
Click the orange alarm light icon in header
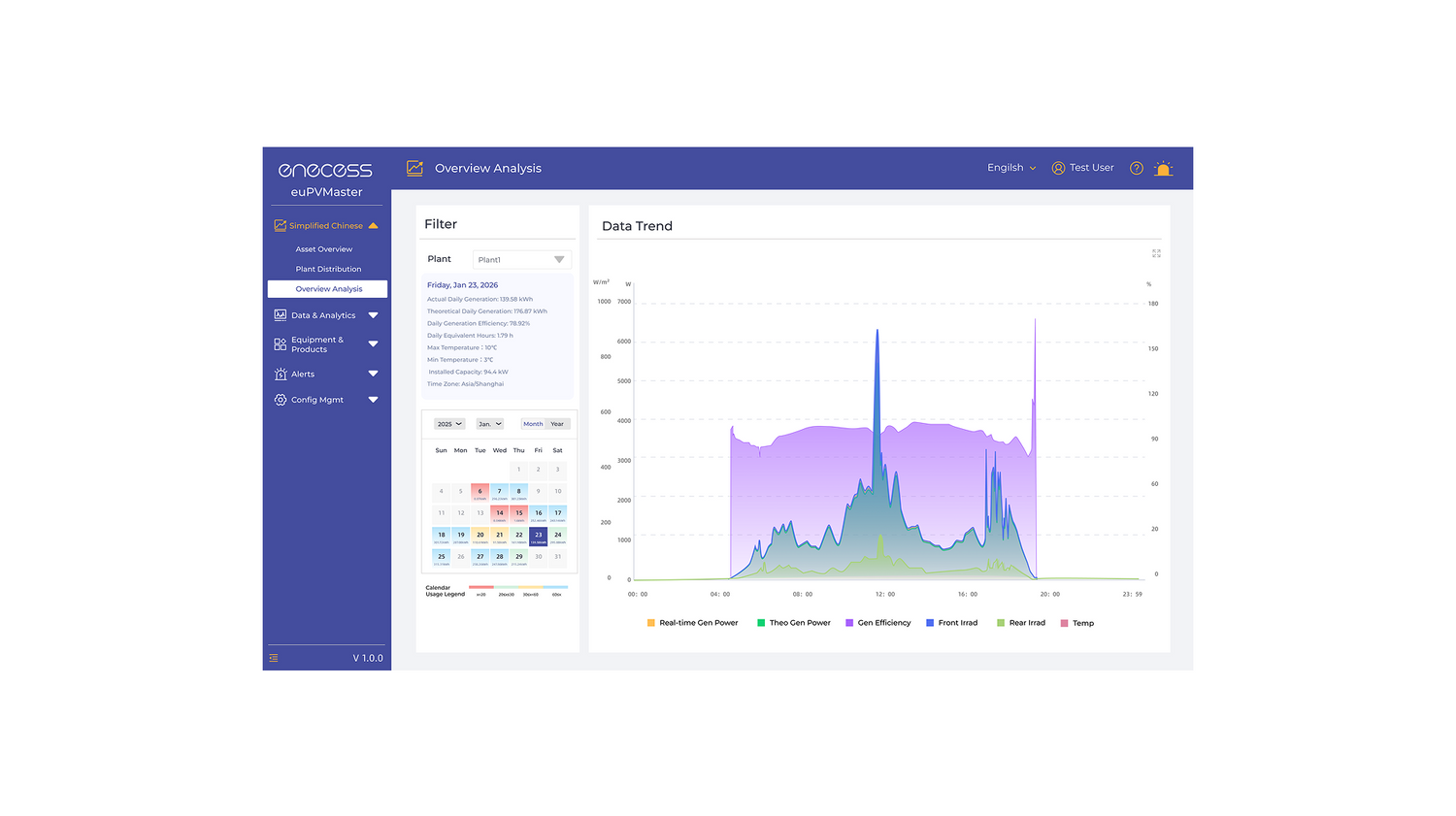[x=1163, y=168]
